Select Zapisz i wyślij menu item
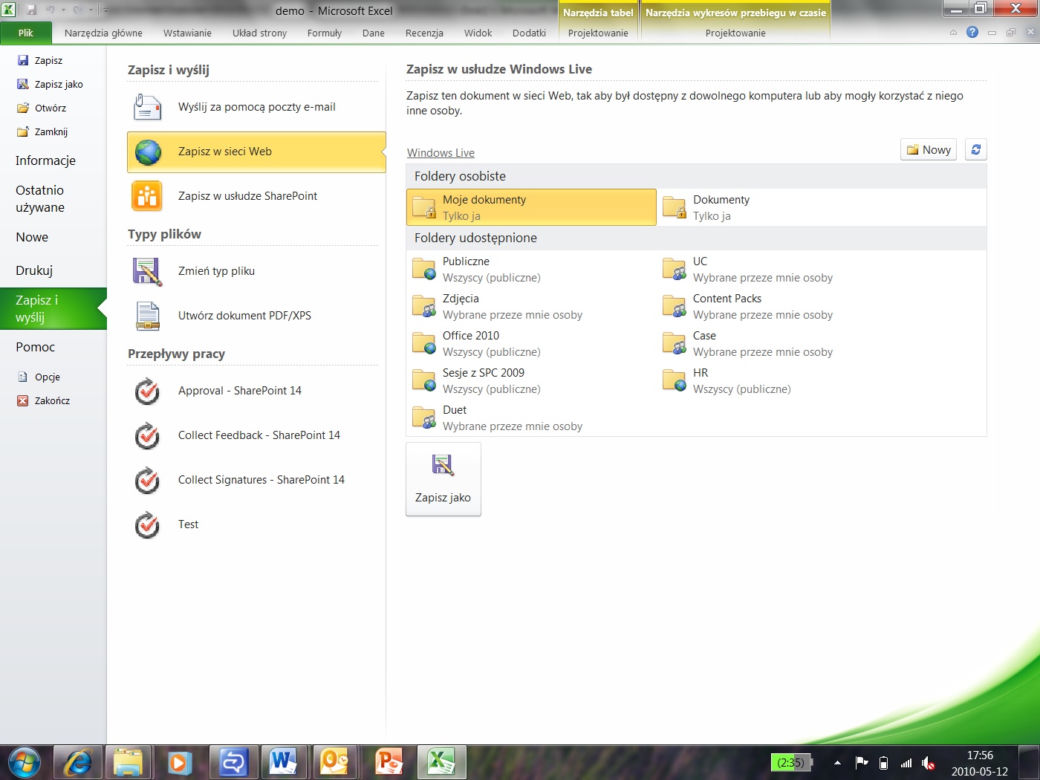Image resolution: width=1040 pixels, height=780 pixels. pos(53,308)
